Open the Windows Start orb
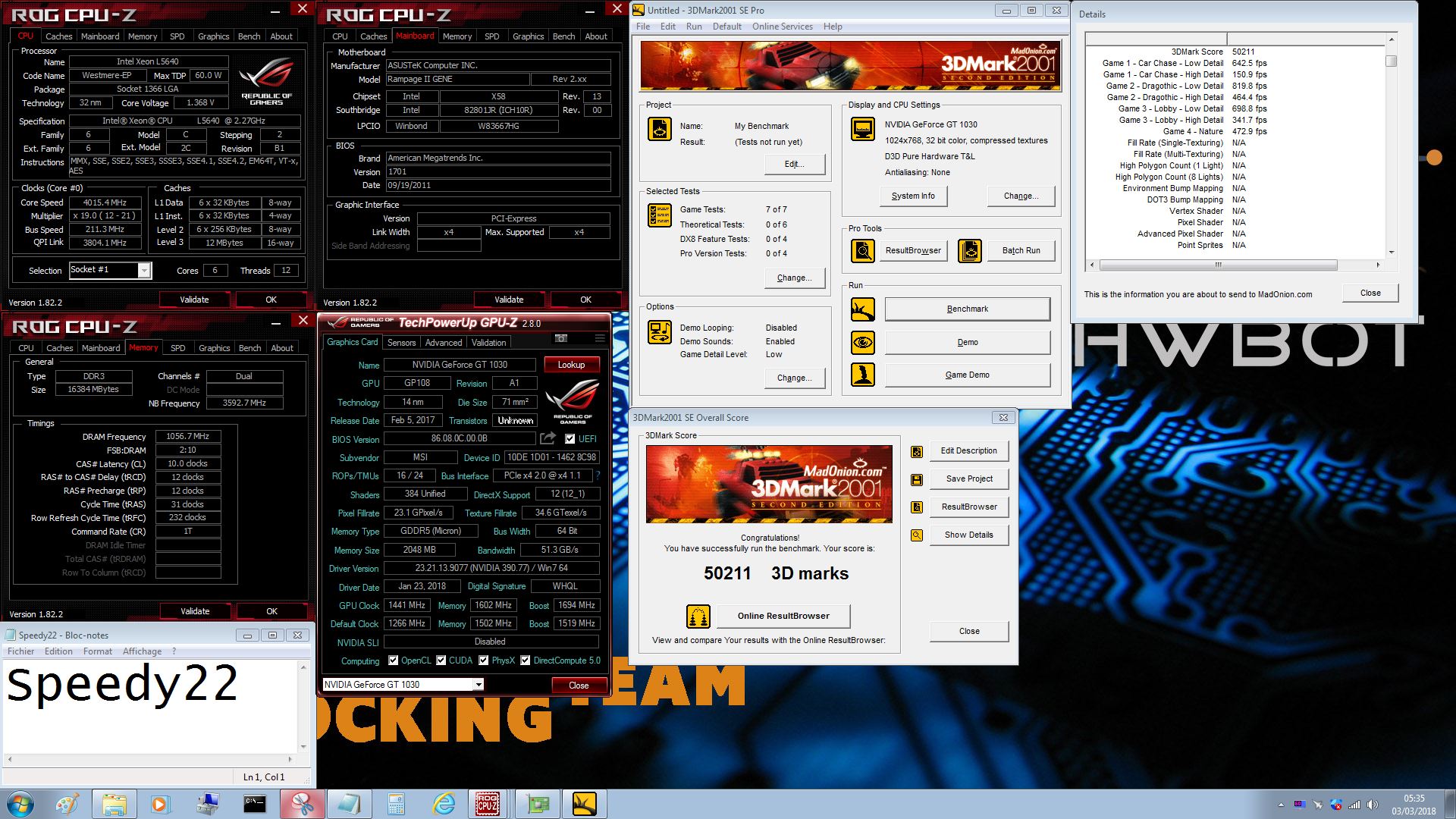Screen dimensions: 1456x819 pos(20,804)
